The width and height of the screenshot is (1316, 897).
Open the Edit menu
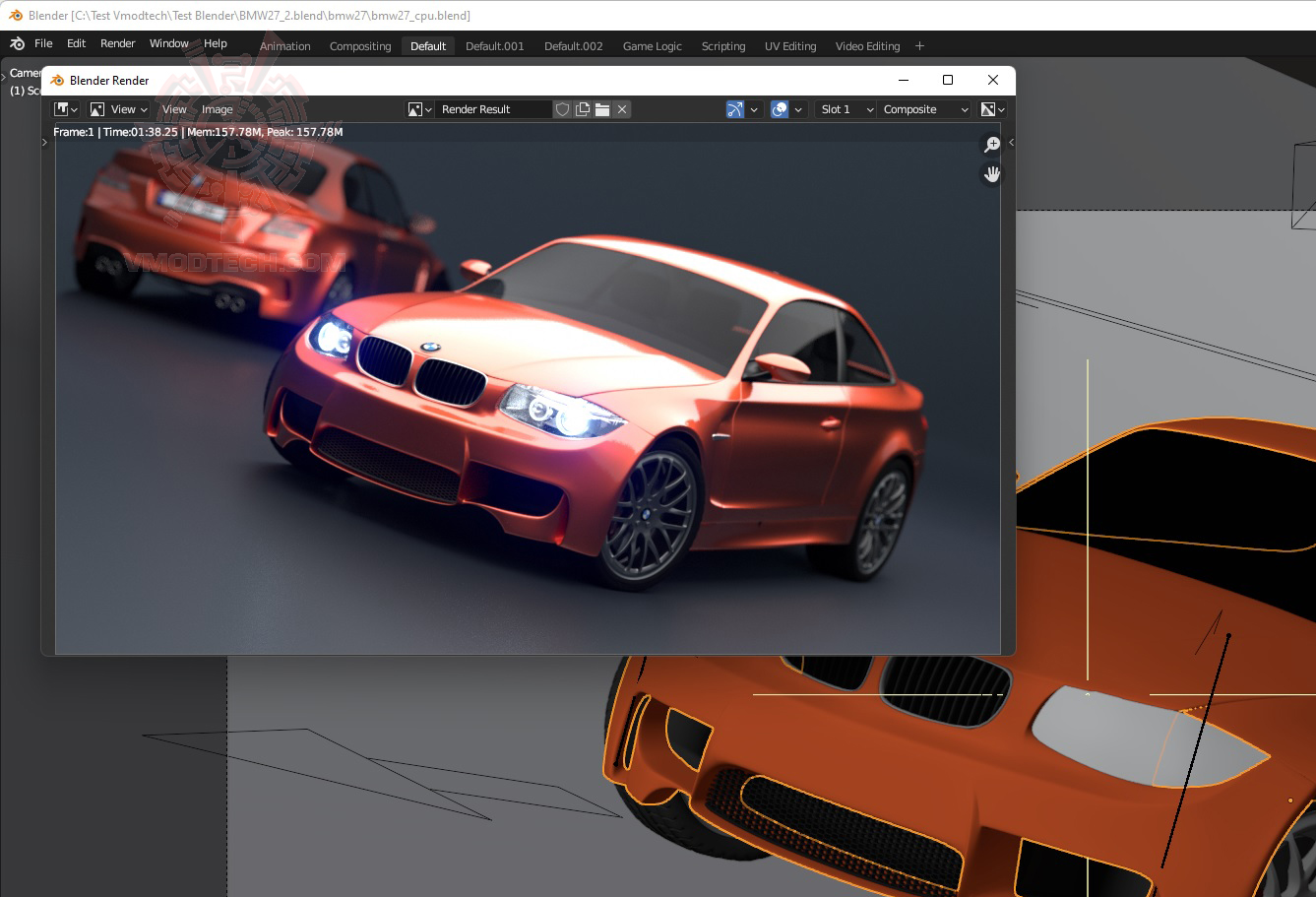(x=76, y=44)
